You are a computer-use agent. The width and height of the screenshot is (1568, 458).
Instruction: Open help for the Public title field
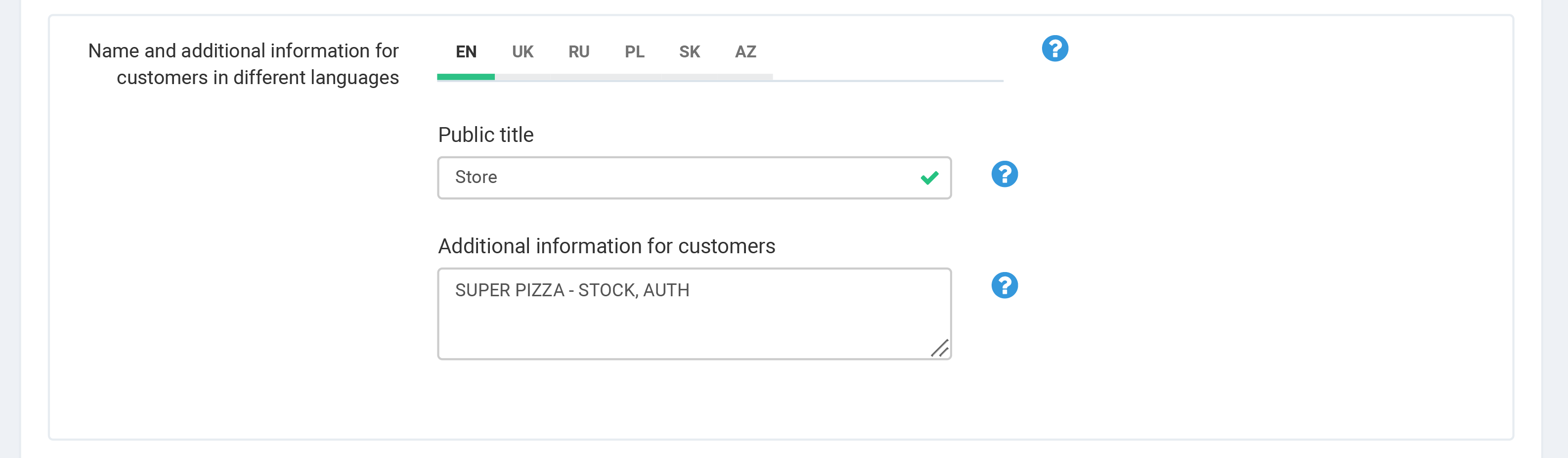pos(1004,174)
